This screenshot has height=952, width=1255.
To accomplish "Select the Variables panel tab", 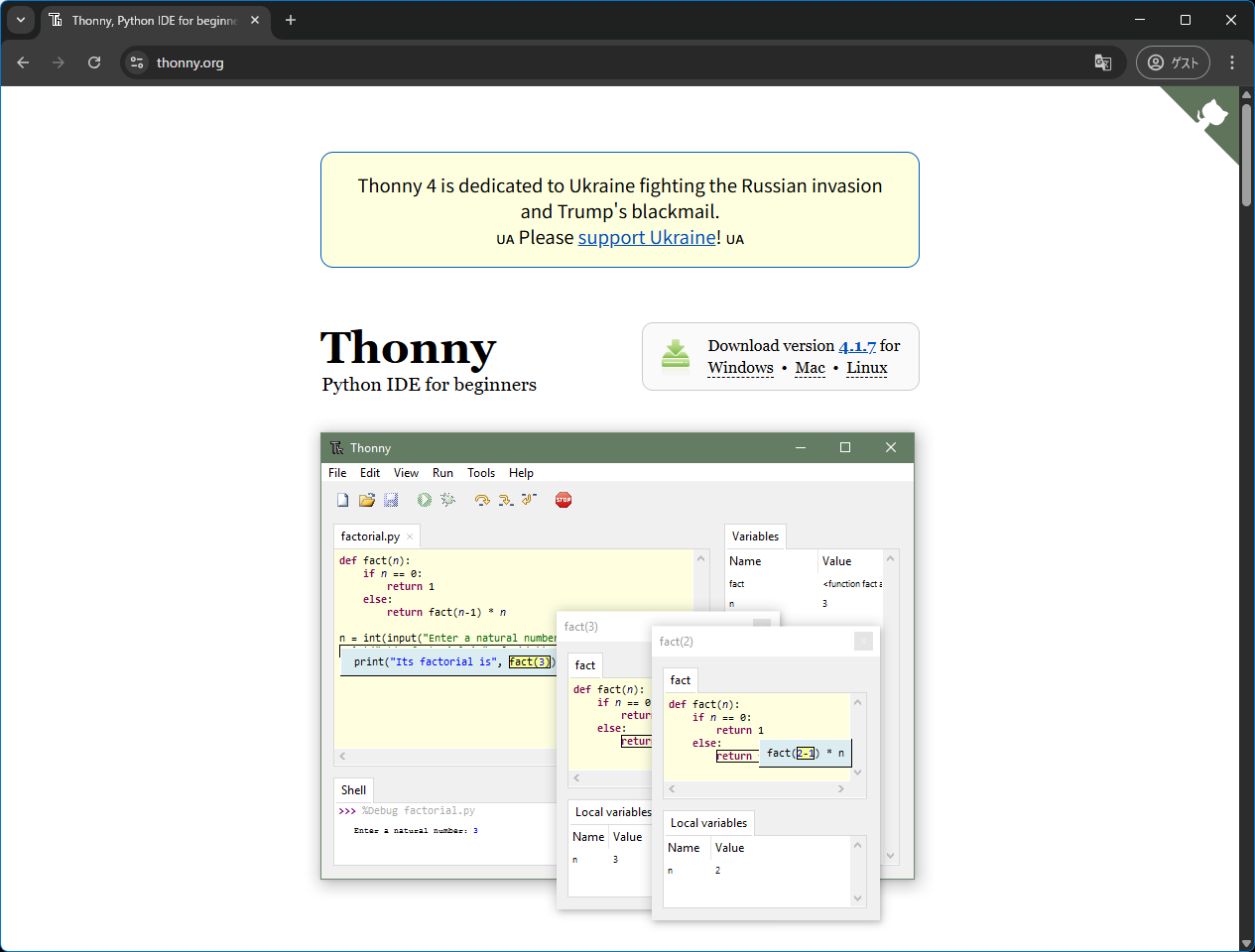I will [756, 536].
